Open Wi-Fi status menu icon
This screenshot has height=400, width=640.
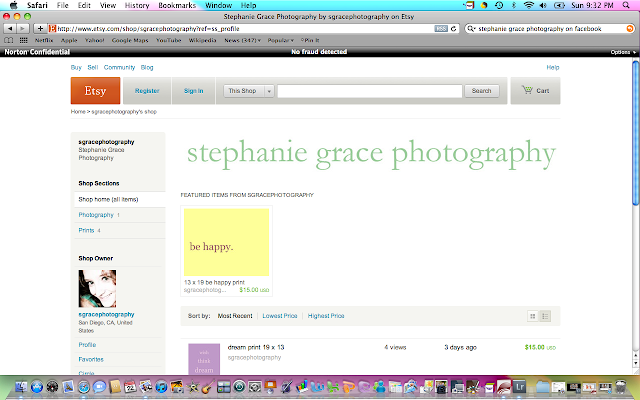529,5
